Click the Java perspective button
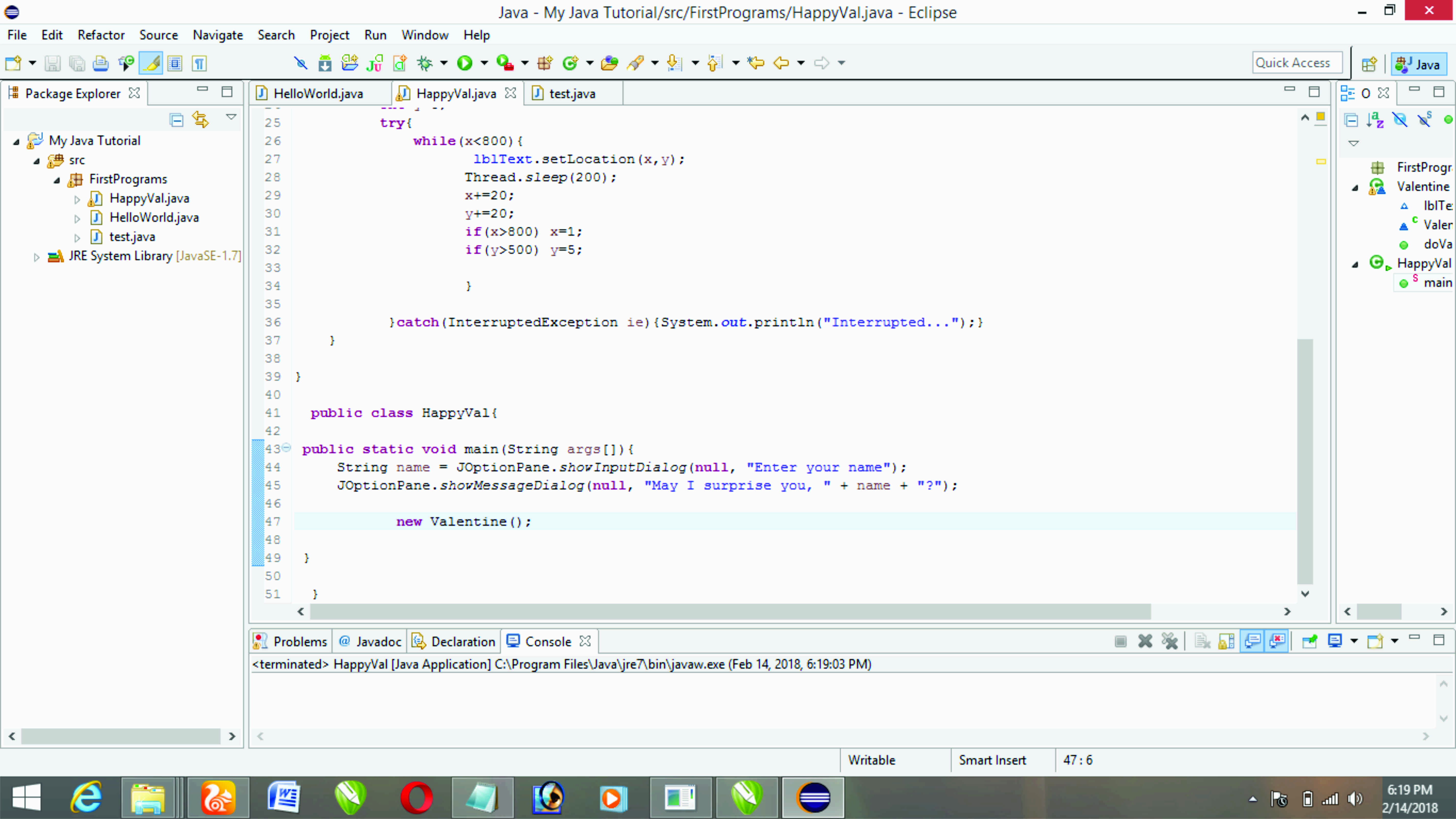Image resolution: width=1456 pixels, height=819 pixels. [x=1419, y=64]
